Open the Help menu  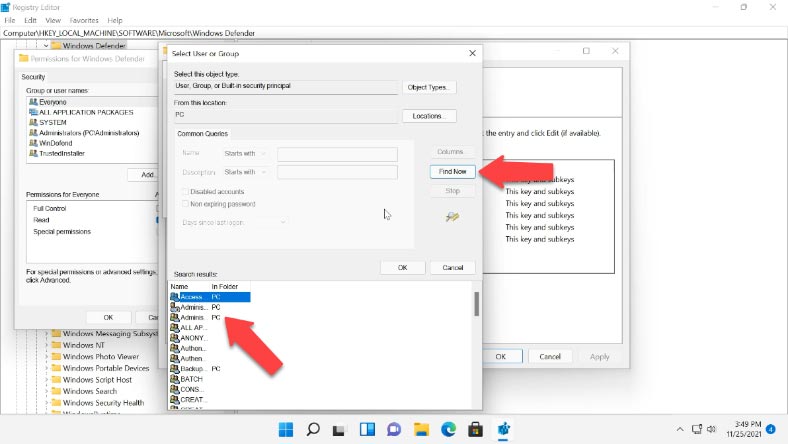[115, 20]
